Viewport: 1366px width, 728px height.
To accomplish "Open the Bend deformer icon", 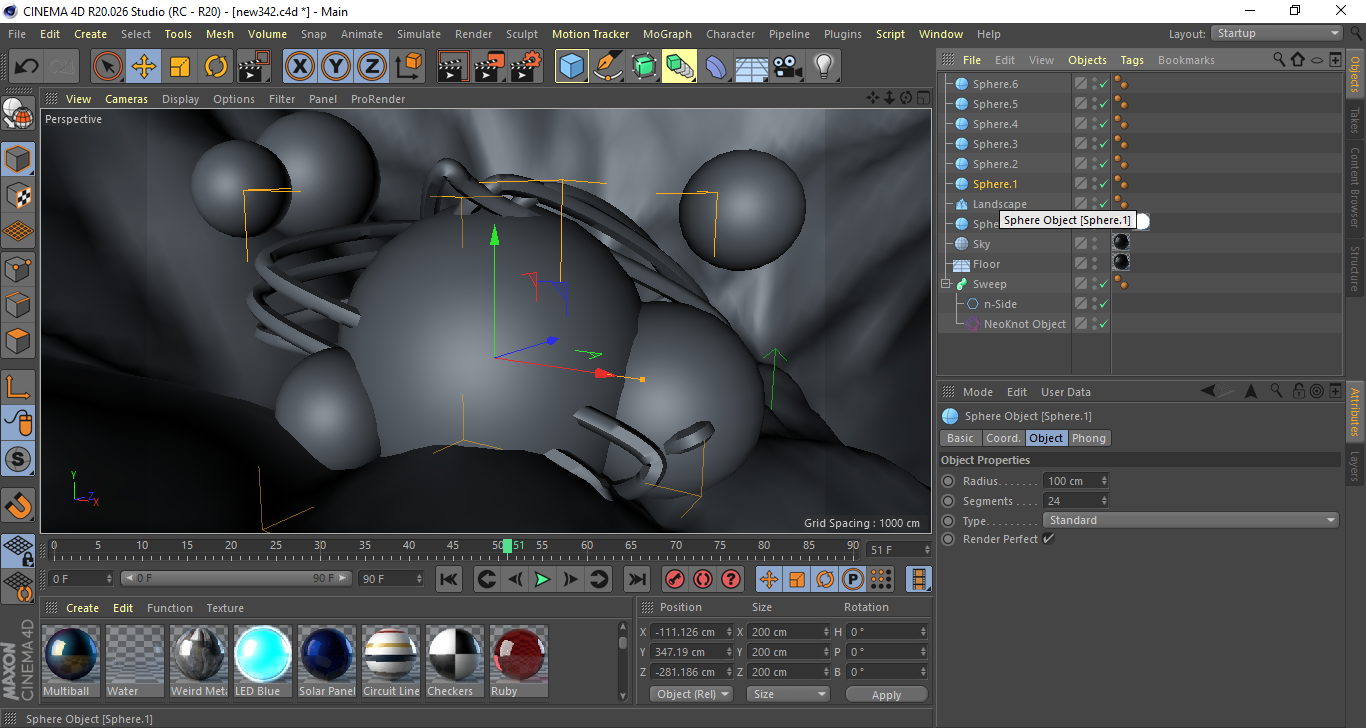I will [716, 67].
